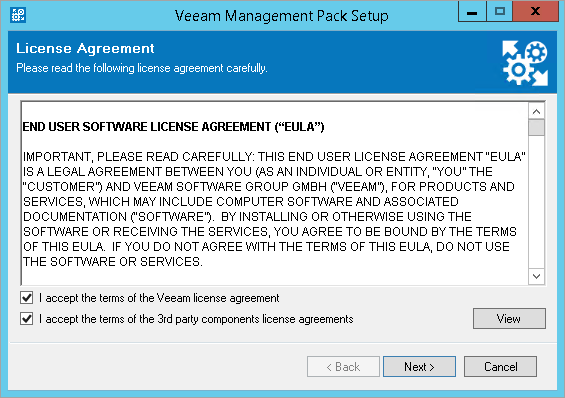The image size is (565, 398).
Task: Click the greyed-out Back button
Action: click(x=343, y=367)
